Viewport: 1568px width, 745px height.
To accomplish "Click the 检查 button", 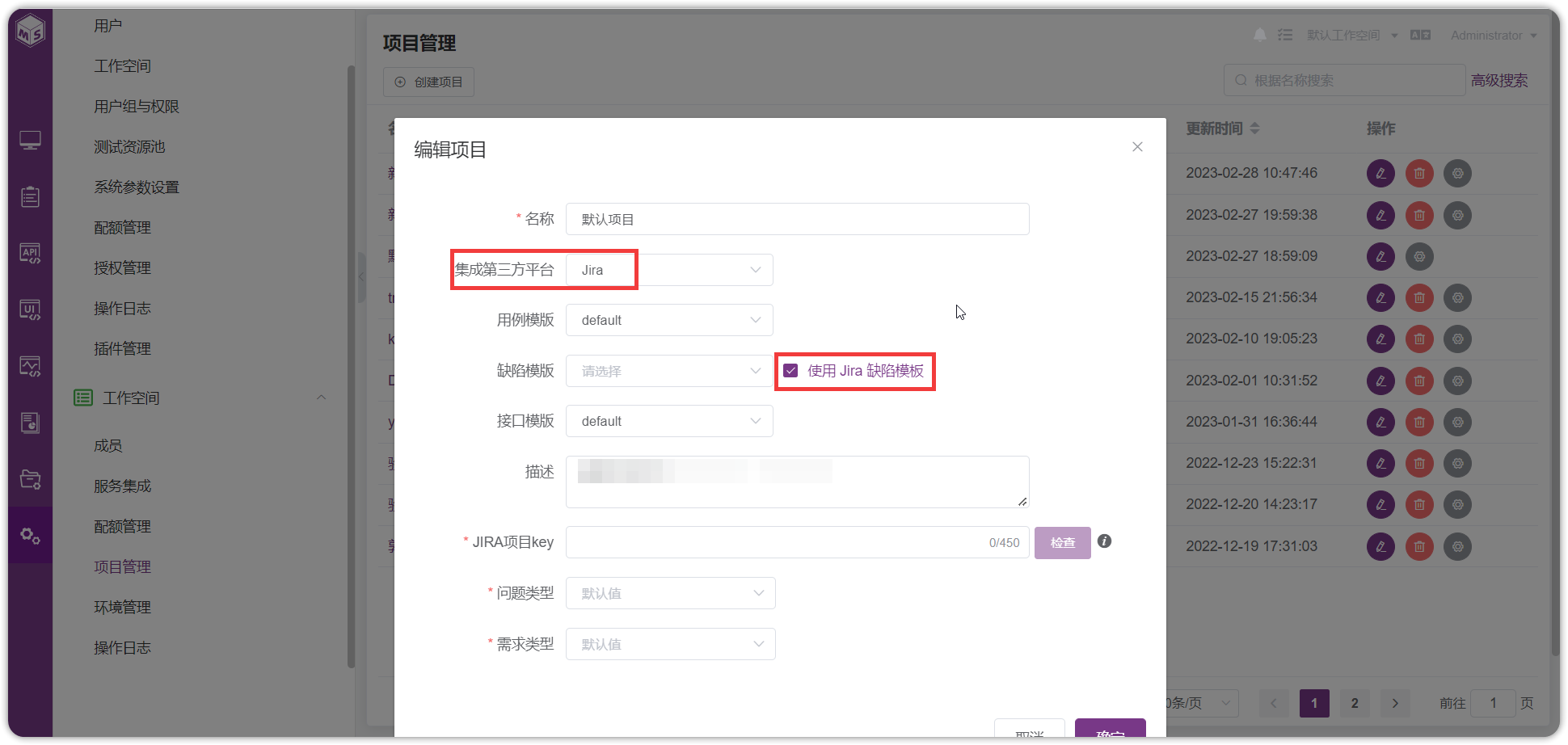I will [x=1063, y=543].
